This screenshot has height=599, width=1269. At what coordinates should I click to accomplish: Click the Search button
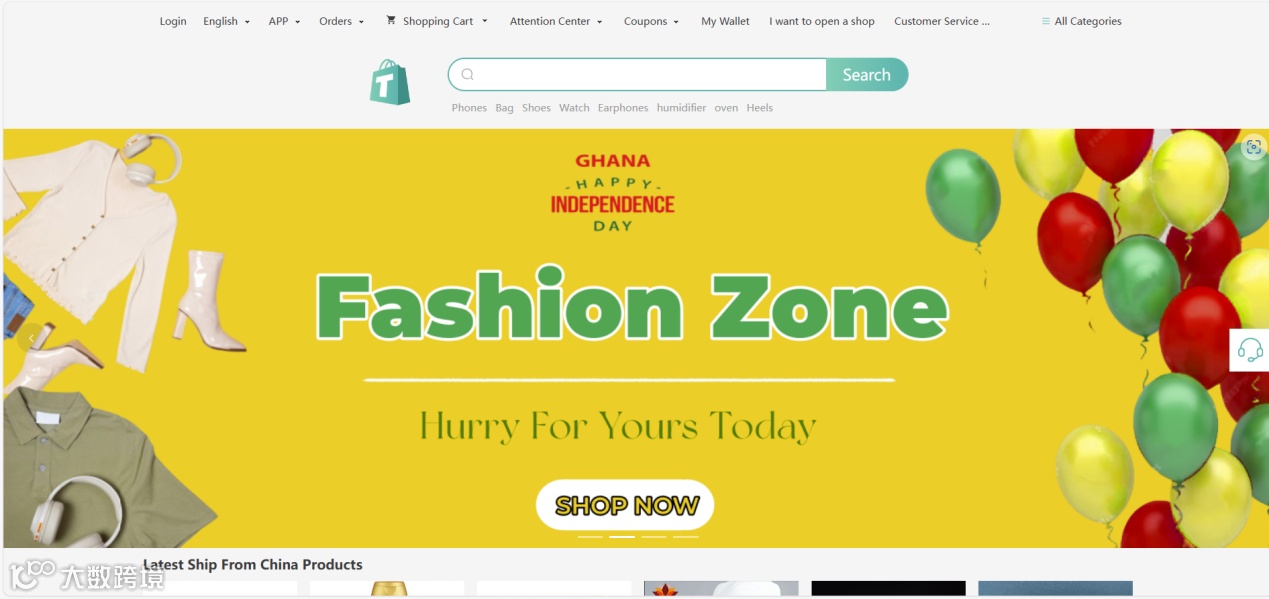click(866, 74)
